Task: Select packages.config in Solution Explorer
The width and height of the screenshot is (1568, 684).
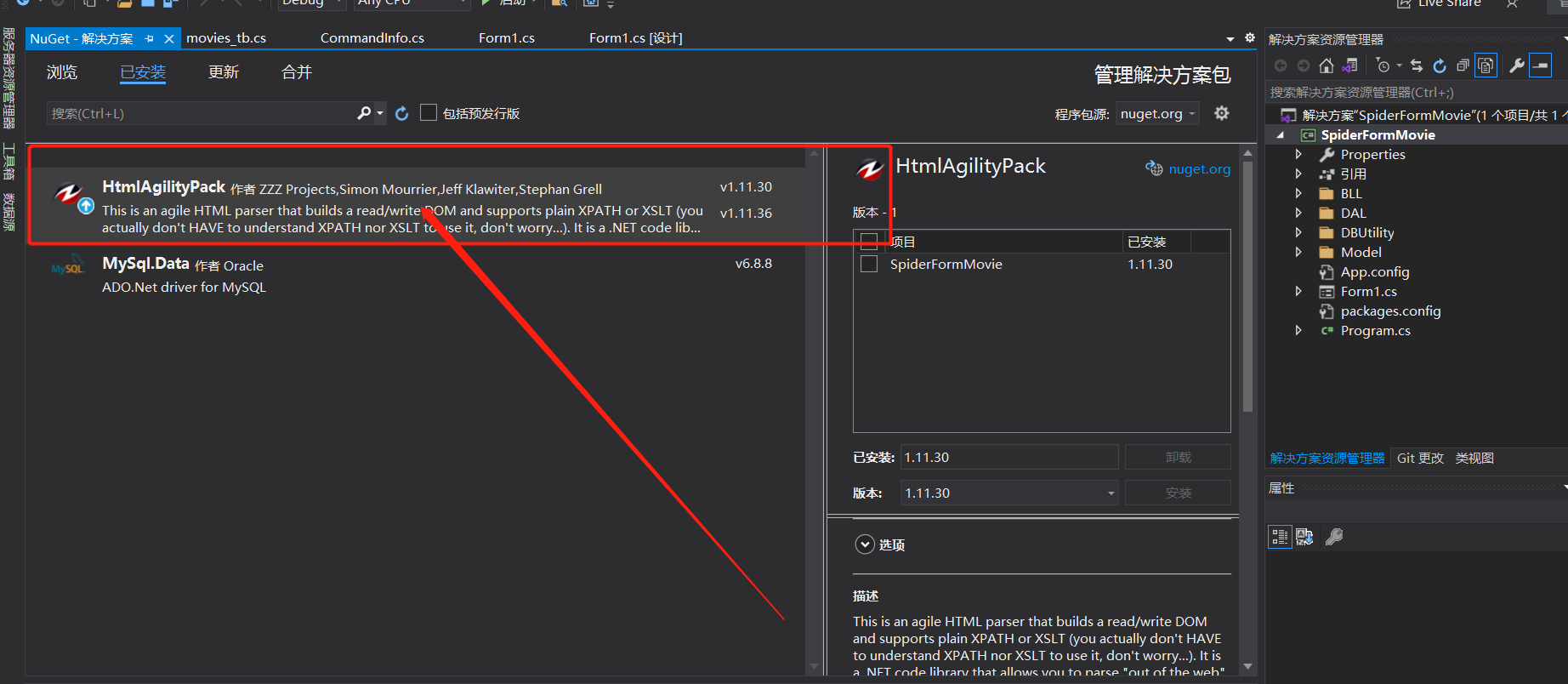Action: [x=1390, y=311]
